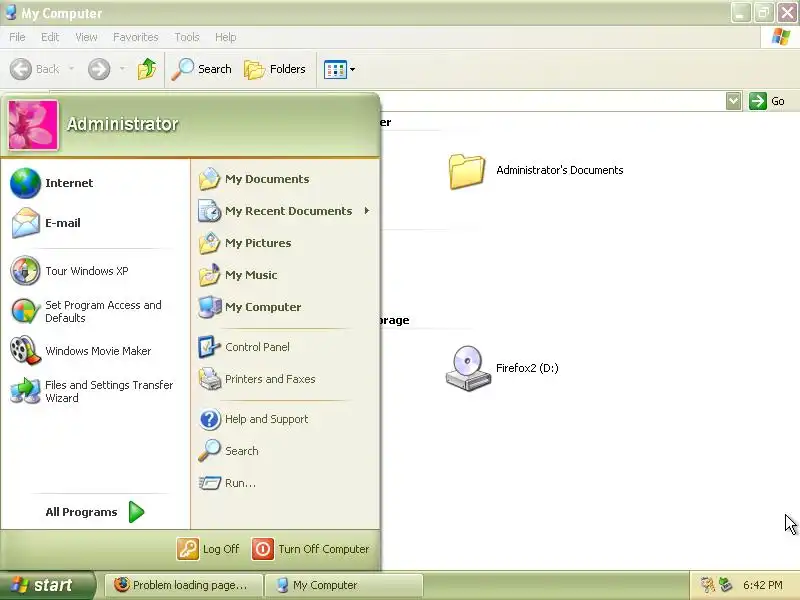Open Internet from the Start menu
Screen dimensions: 800x600
(95, 183)
